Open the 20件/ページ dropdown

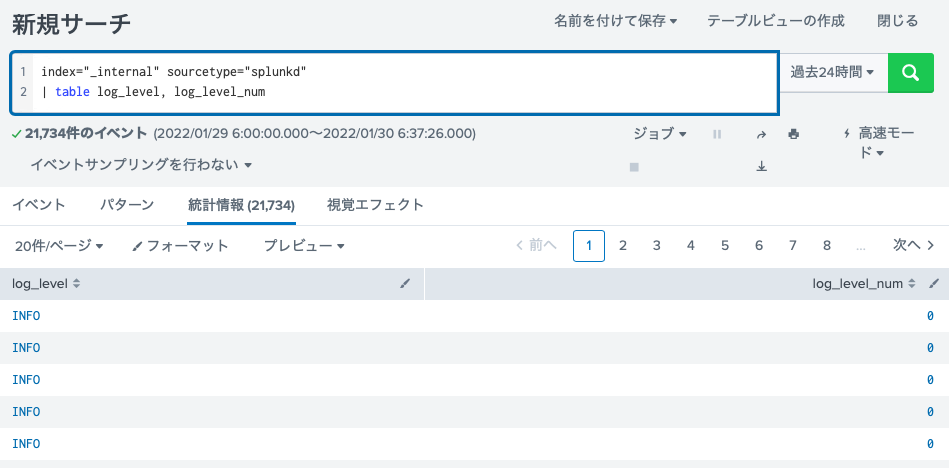[59, 246]
